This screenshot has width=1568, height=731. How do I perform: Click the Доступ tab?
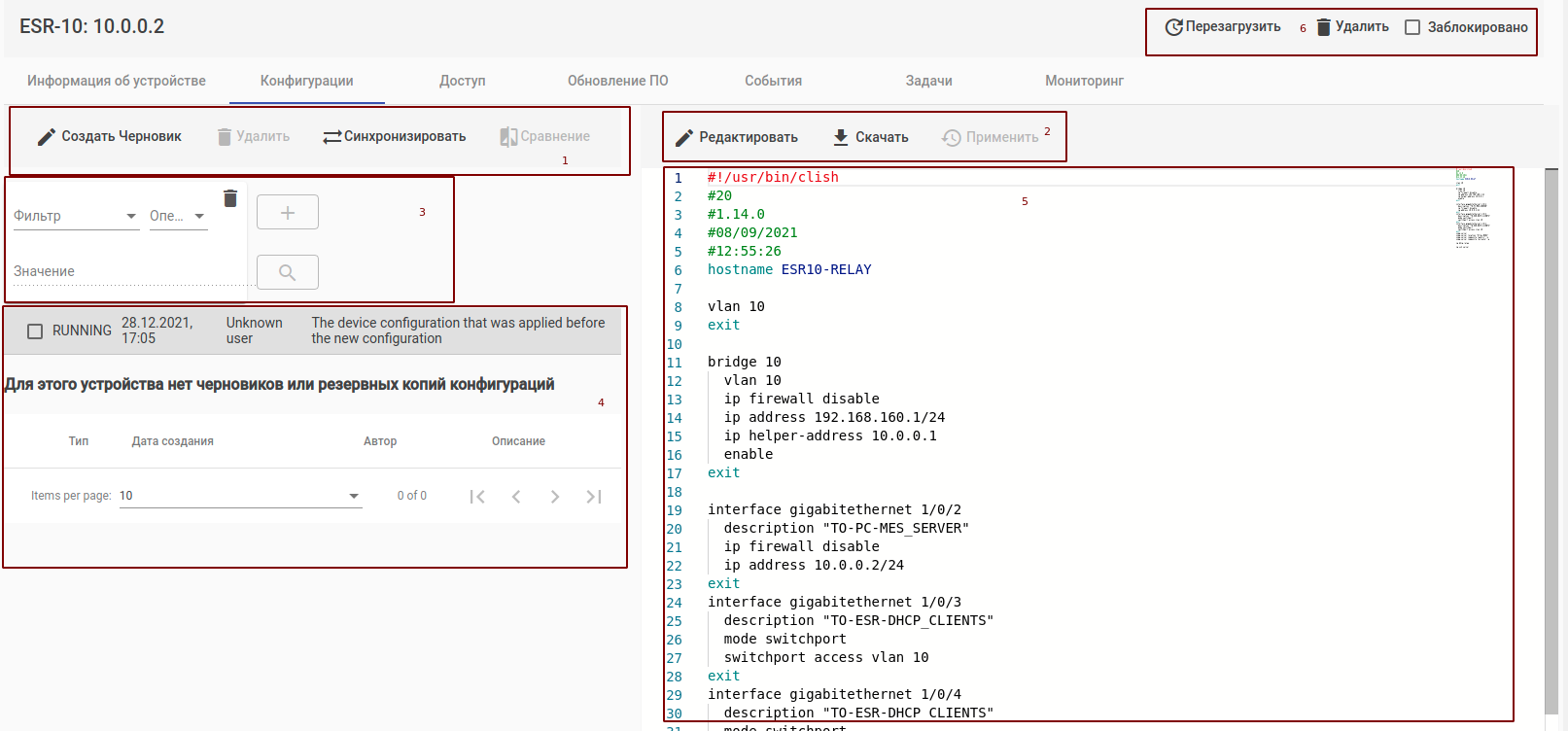coord(462,81)
